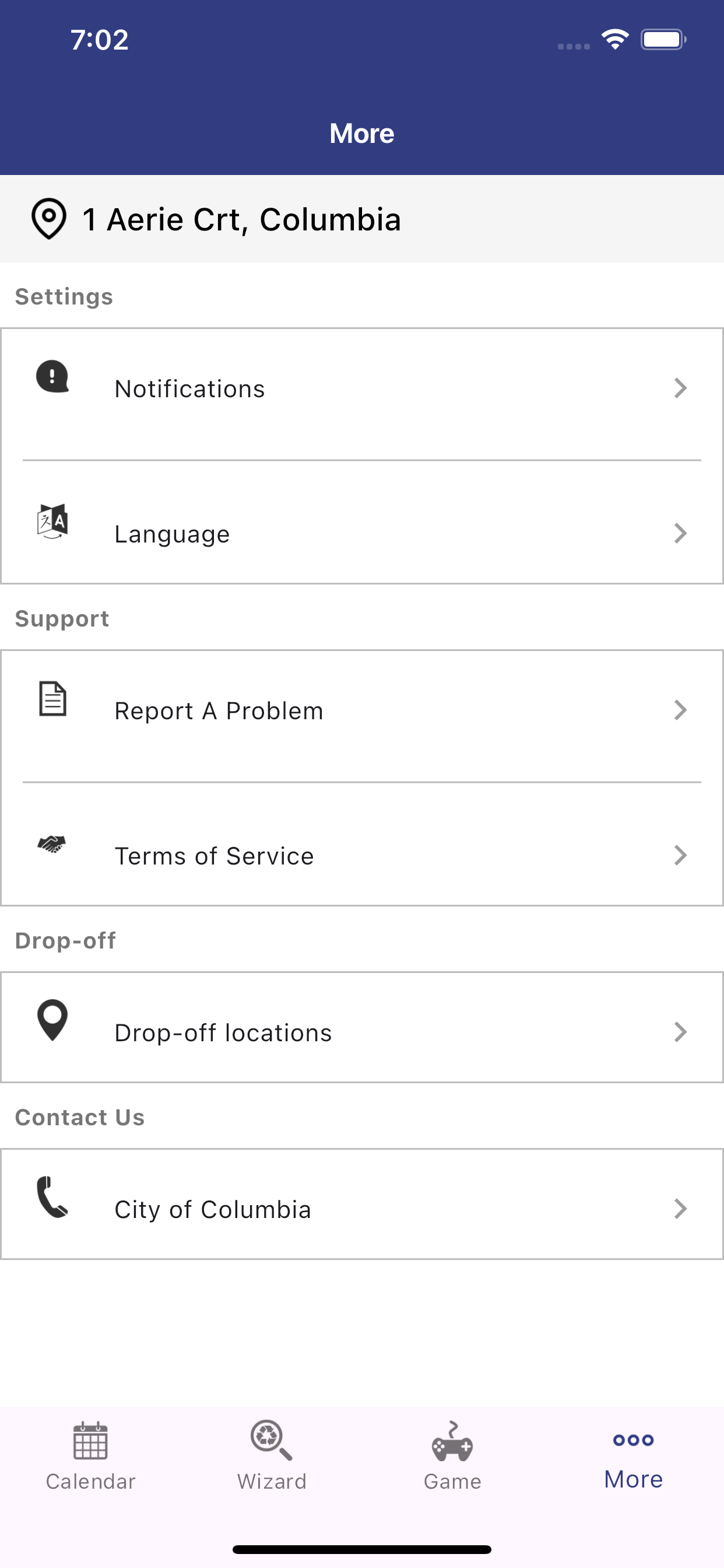Tap the Drop-off locations map pin icon

point(52,1020)
